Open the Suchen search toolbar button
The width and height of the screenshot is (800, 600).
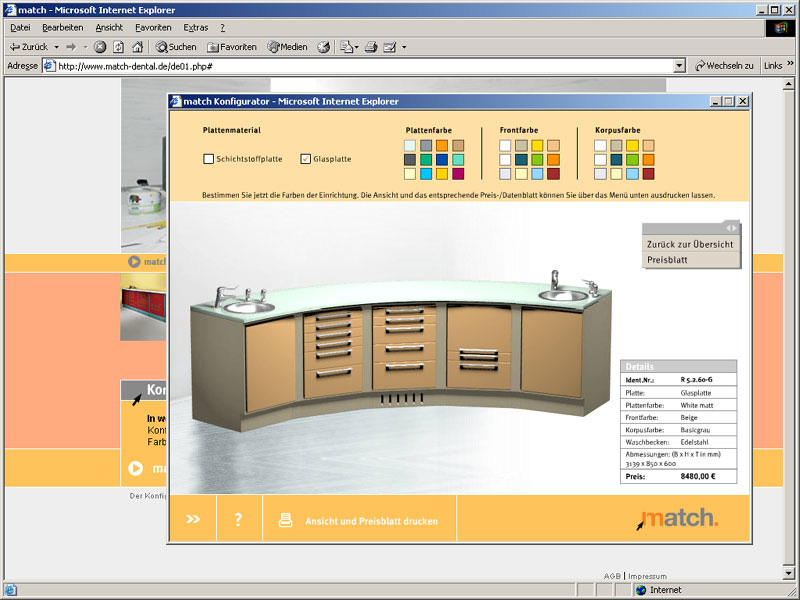click(x=176, y=47)
